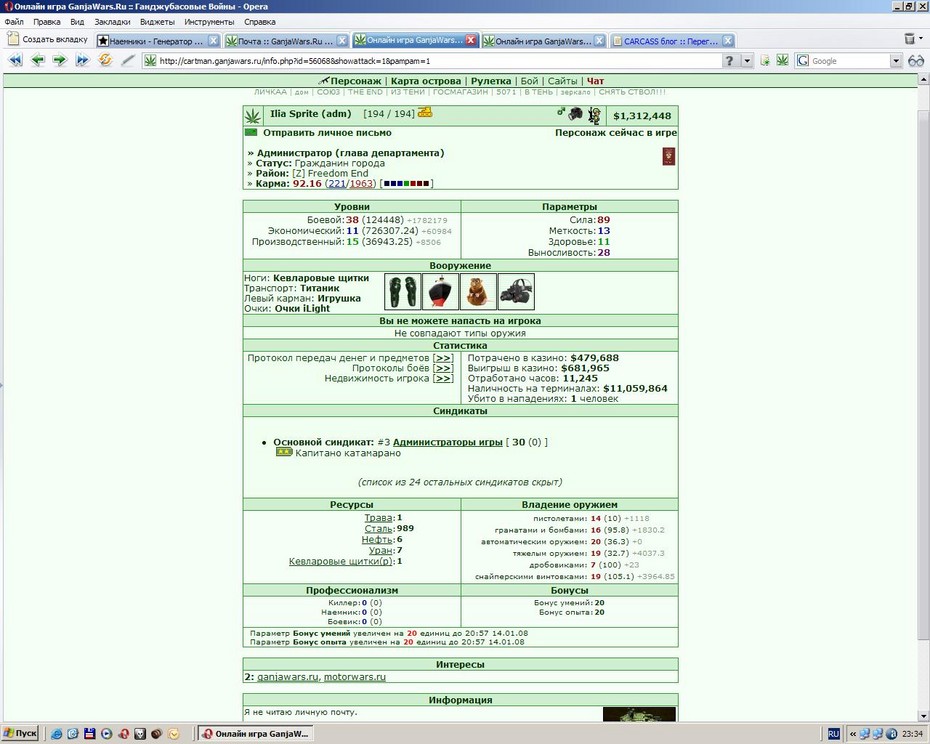Click inside the Google search field
The image size is (930, 744).
pyautogui.click(x=849, y=61)
